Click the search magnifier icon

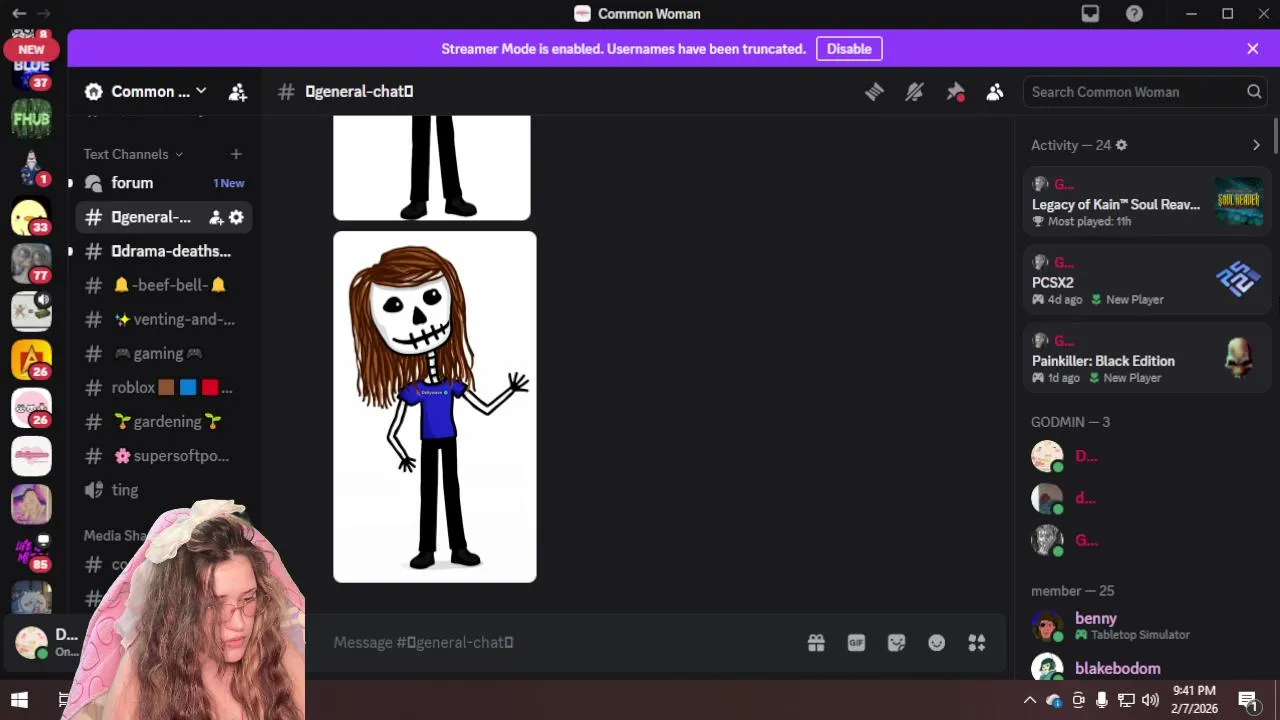pyautogui.click(x=1254, y=92)
